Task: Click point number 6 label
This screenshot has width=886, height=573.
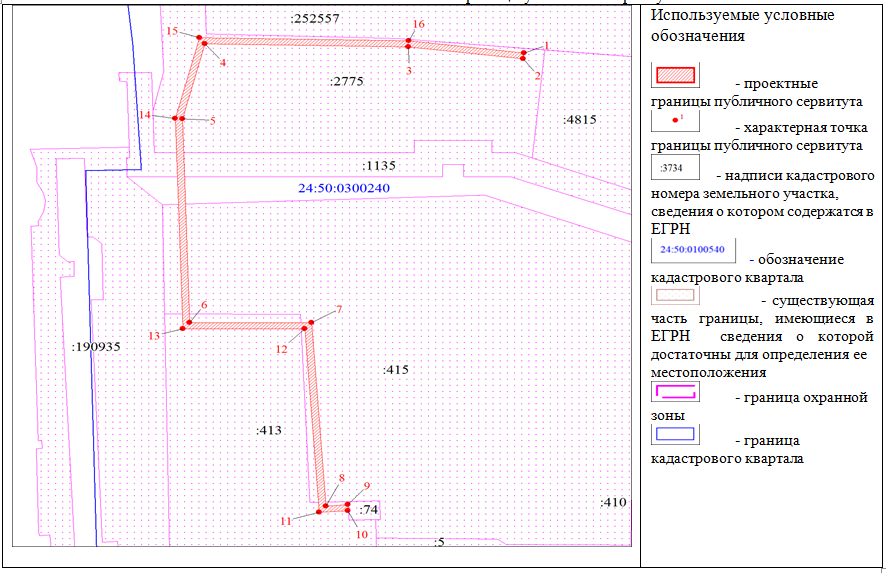Action: pyautogui.click(x=204, y=305)
